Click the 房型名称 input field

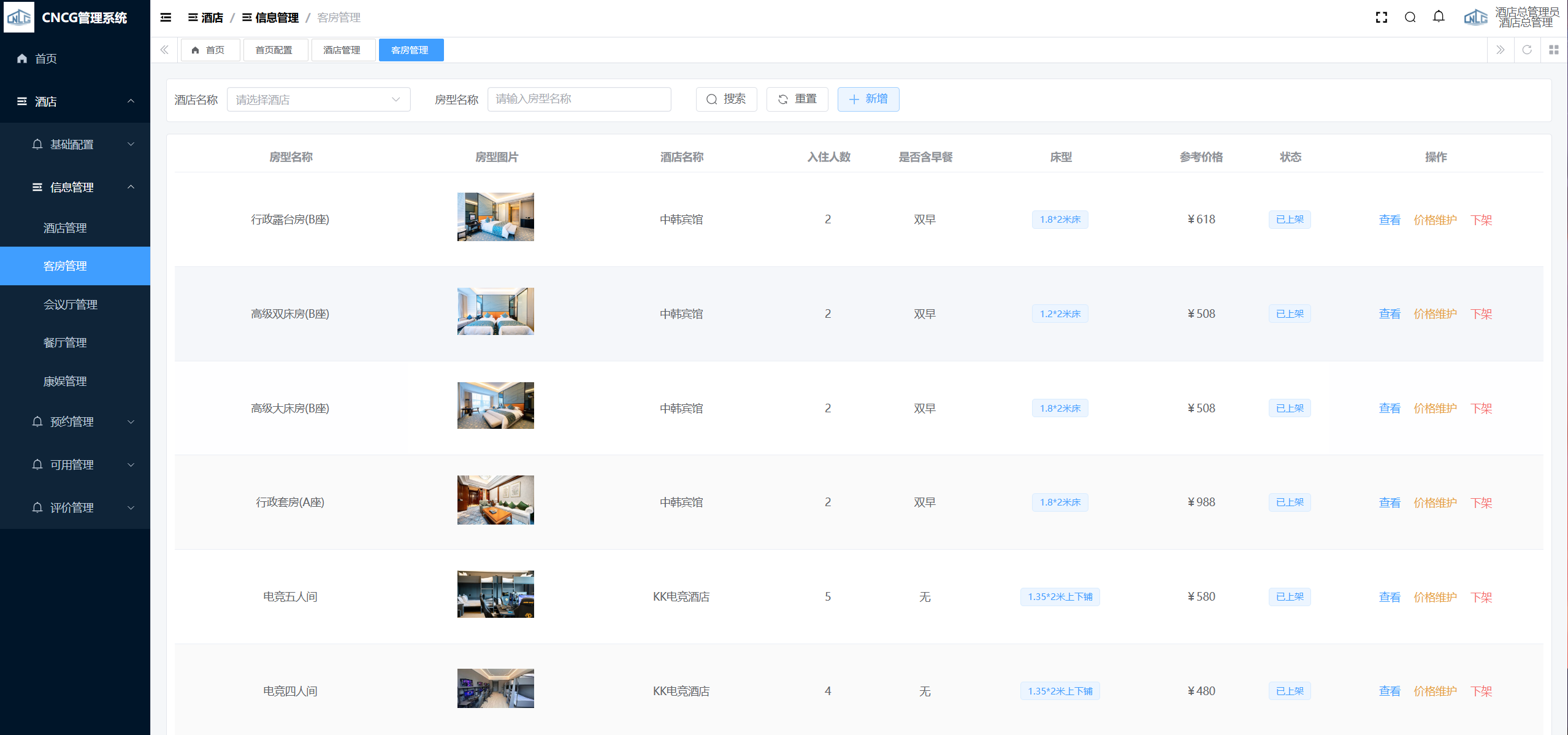pyautogui.click(x=578, y=99)
